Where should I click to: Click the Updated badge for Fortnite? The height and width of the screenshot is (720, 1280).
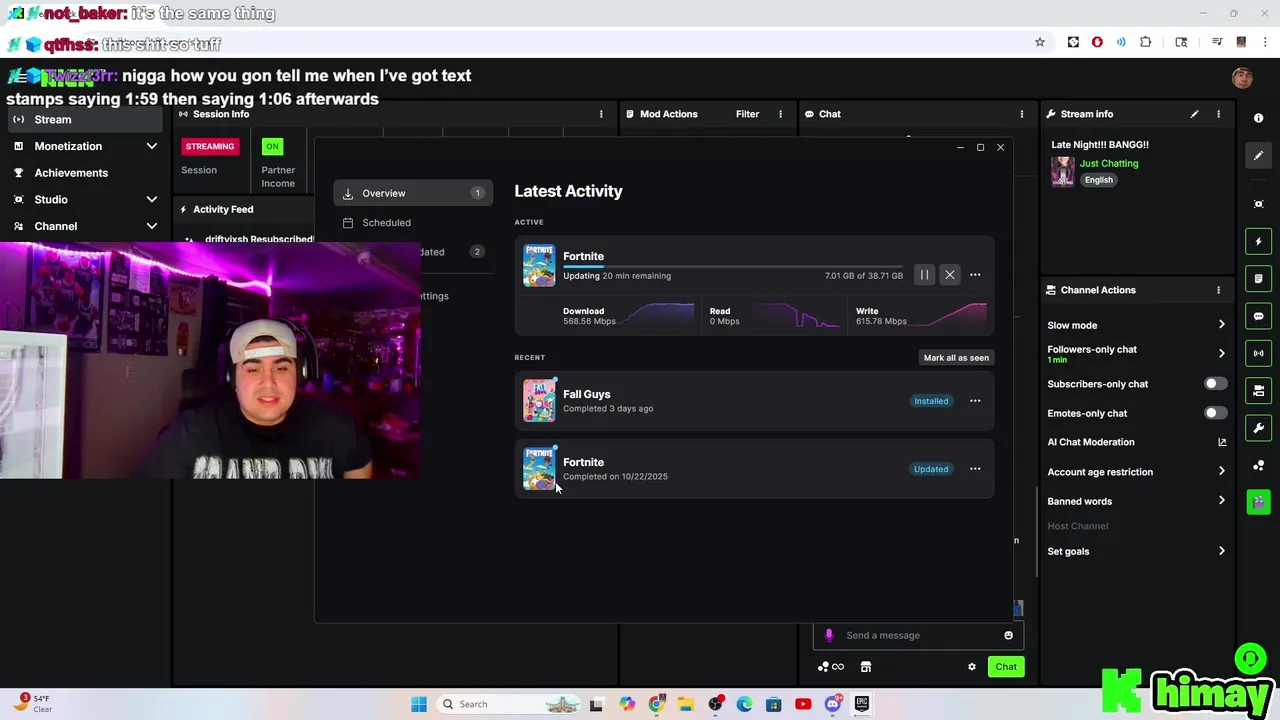point(931,469)
